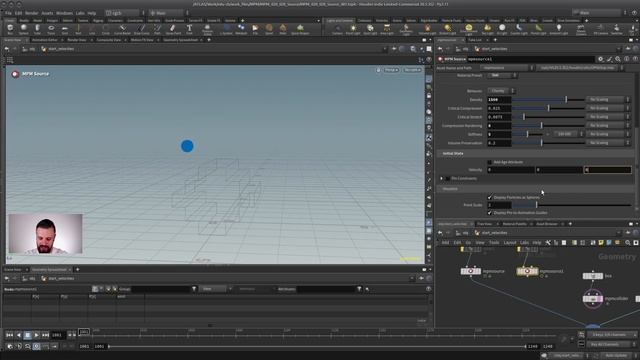Click the Caustic Light shelf tool
Image resolution: width=640 pixels, height=360 pixels.
point(519,29)
